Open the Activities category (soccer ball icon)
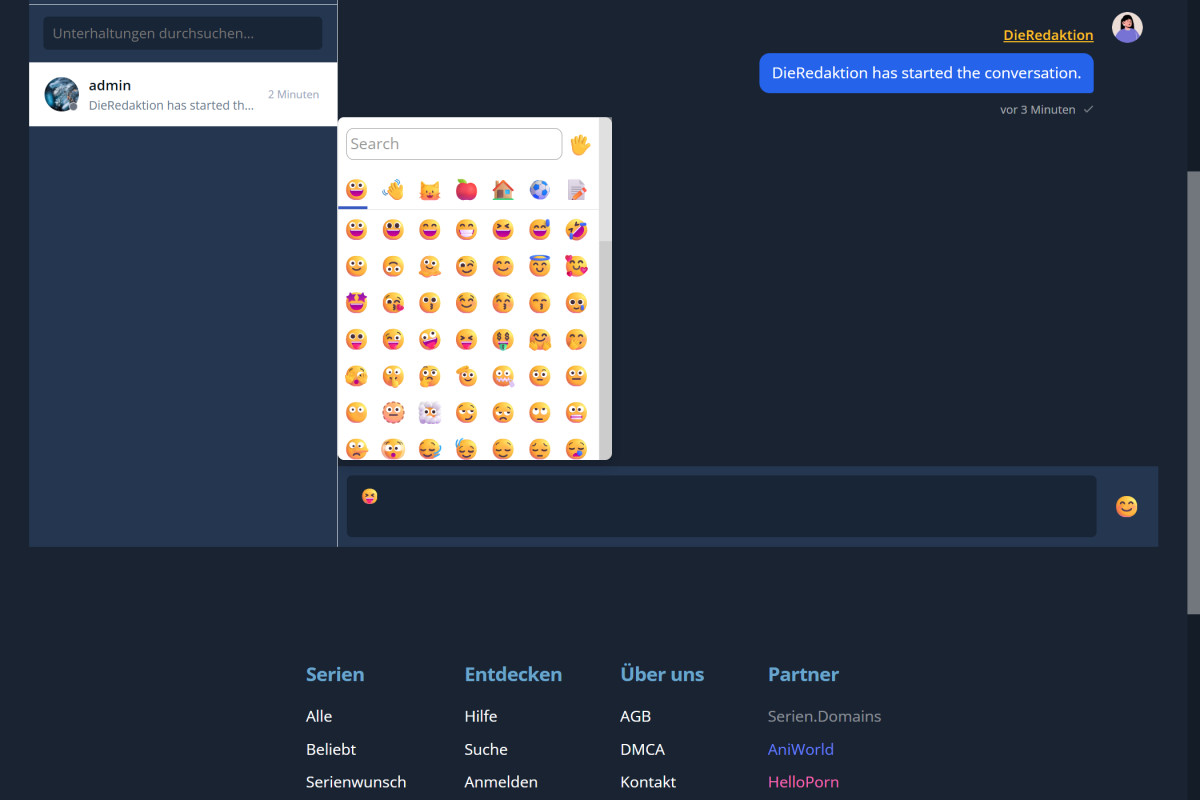 pyautogui.click(x=540, y=189)
